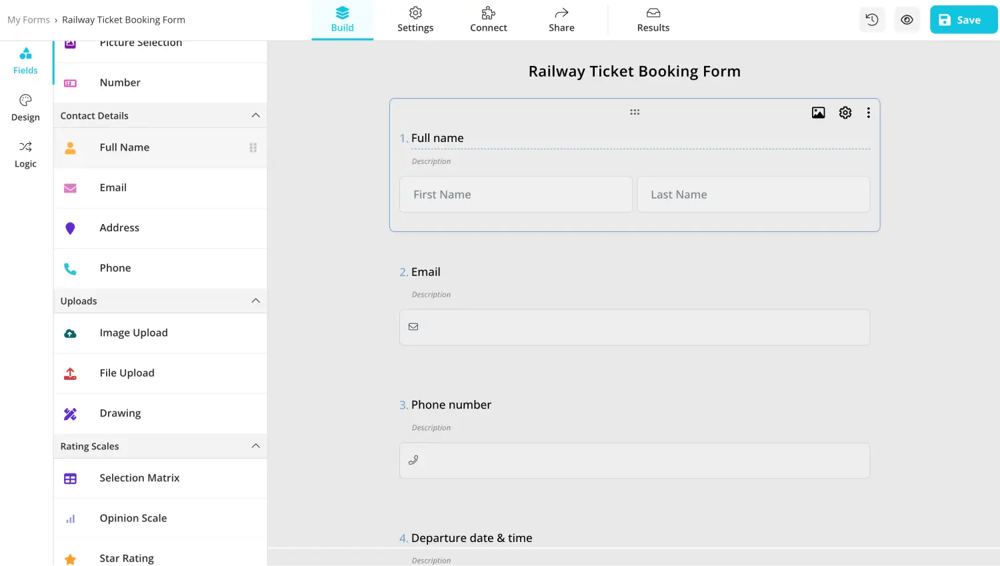Preview the form with the eye icon

[907, 20]
